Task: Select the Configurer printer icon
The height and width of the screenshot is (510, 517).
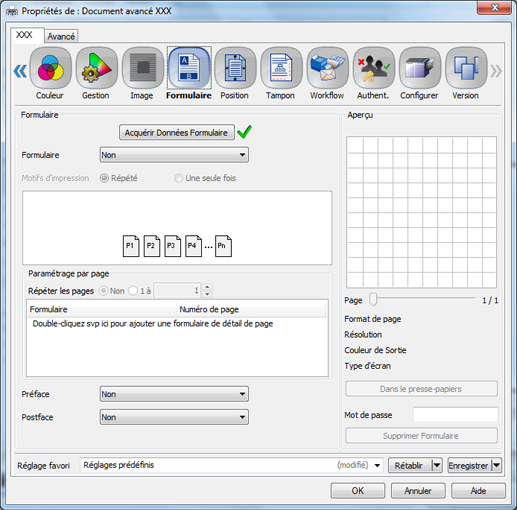Action: tap(420, 68)
